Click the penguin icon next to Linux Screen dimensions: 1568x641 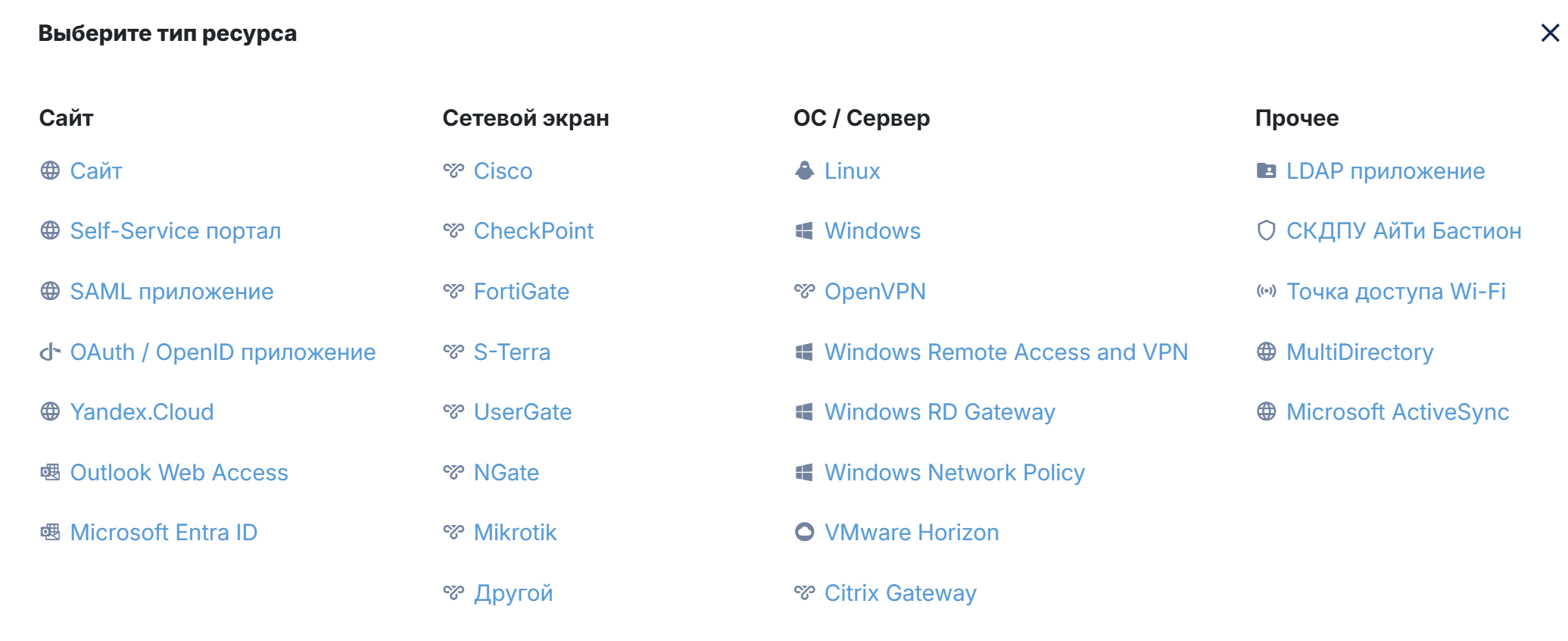pyautogui.click(x=804, y=170)
